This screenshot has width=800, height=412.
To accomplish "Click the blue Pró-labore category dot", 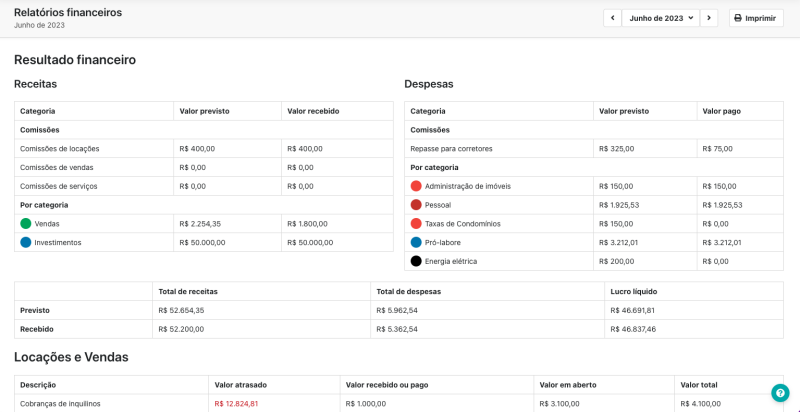I will 416,242.
